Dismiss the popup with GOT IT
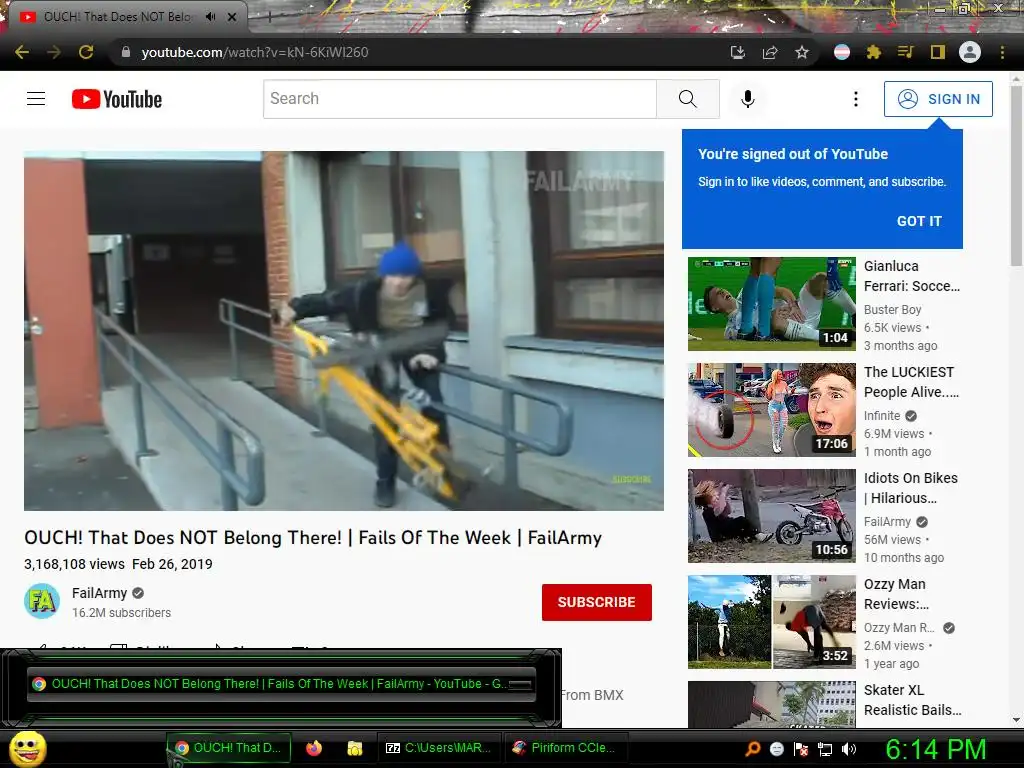The image size is (1024, 768). pos(919,221)
